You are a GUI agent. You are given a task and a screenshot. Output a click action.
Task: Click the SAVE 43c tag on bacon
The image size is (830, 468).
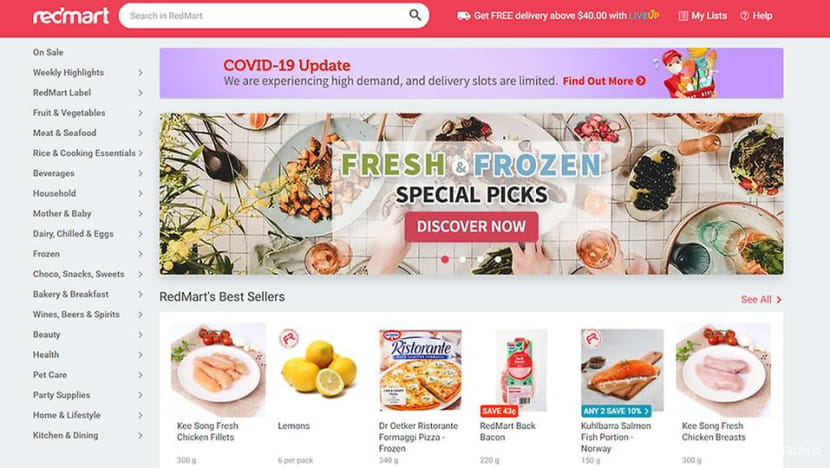(x=499, y=411)
